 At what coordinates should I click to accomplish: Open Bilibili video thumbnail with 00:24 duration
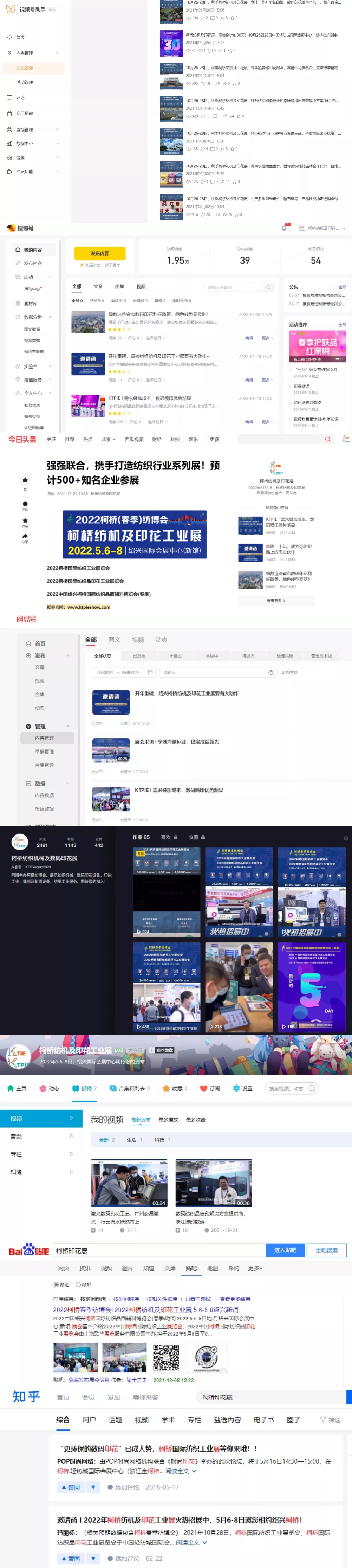[129, 1183]
